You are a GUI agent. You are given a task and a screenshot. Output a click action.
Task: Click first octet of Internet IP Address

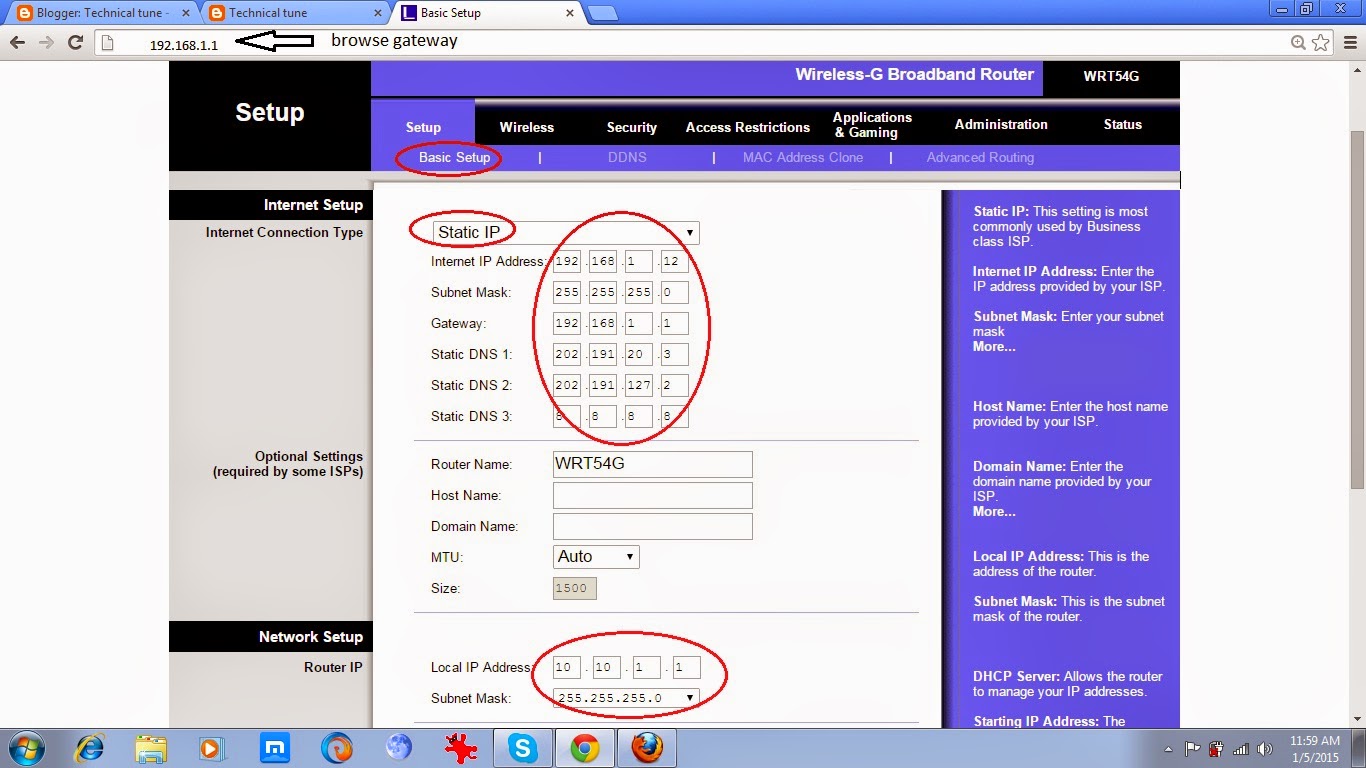coord(567,261)
